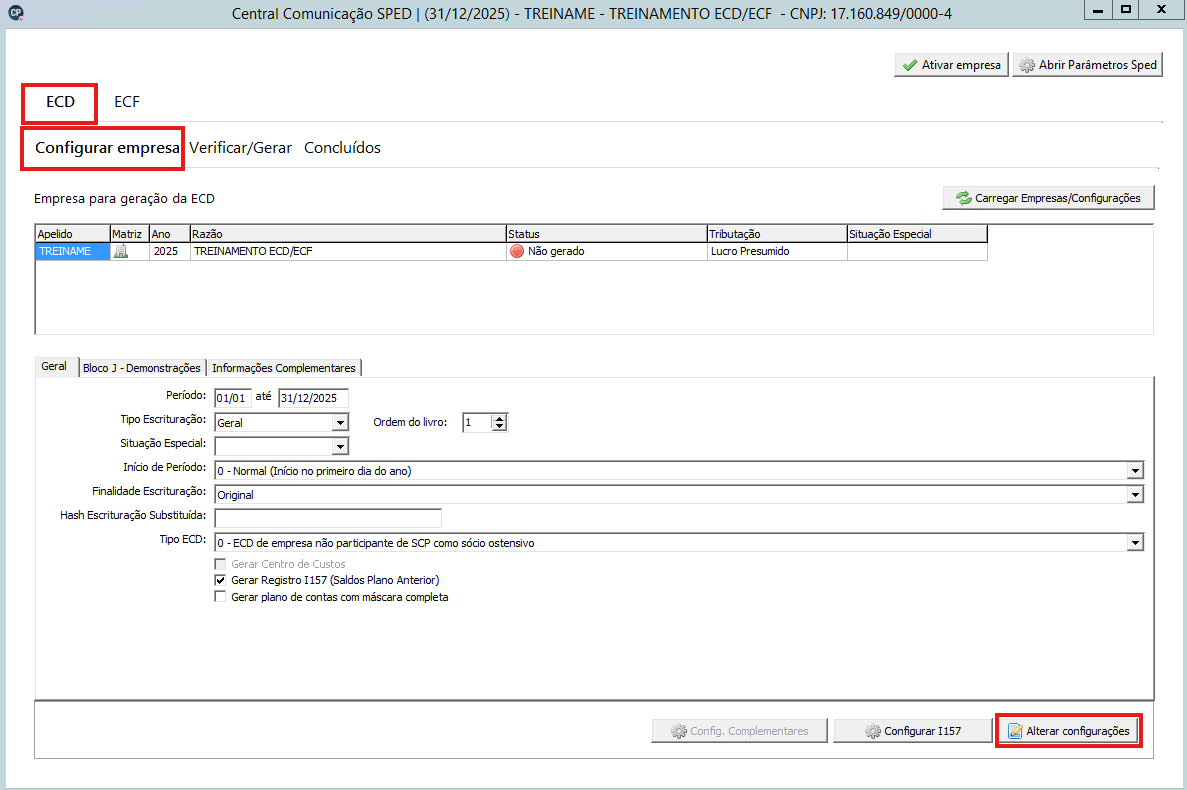
Task: Click the Alterar configurações button
Action: (x=1068, y=731)
